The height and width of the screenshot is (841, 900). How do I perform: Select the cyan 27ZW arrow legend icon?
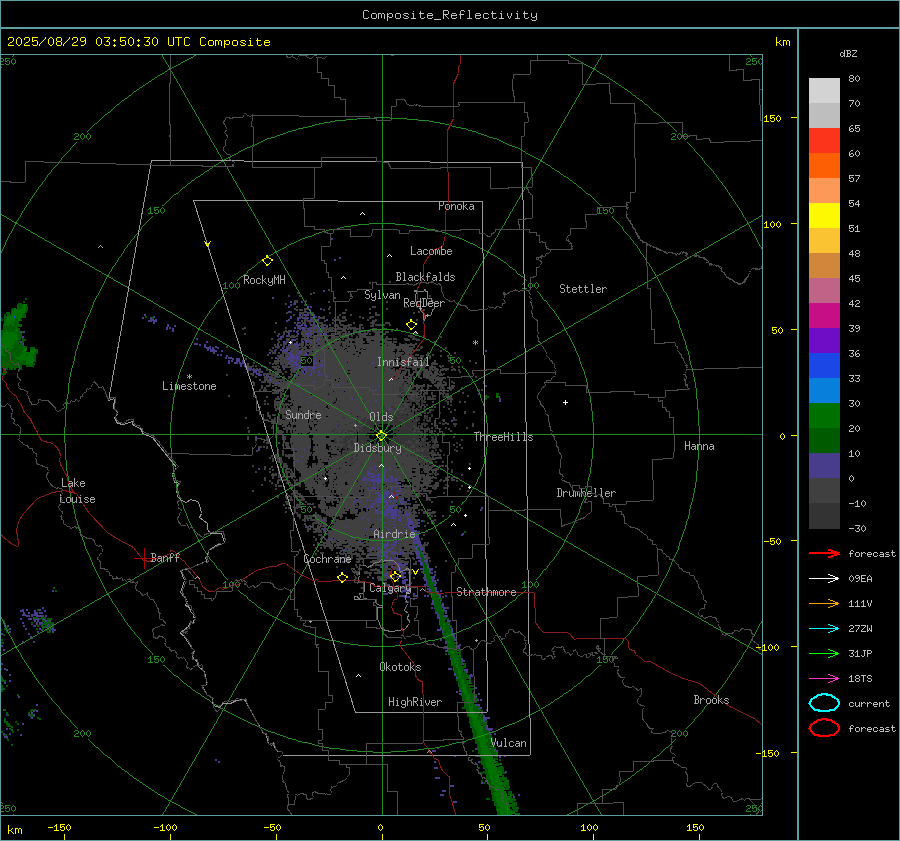tap(824, 629)
